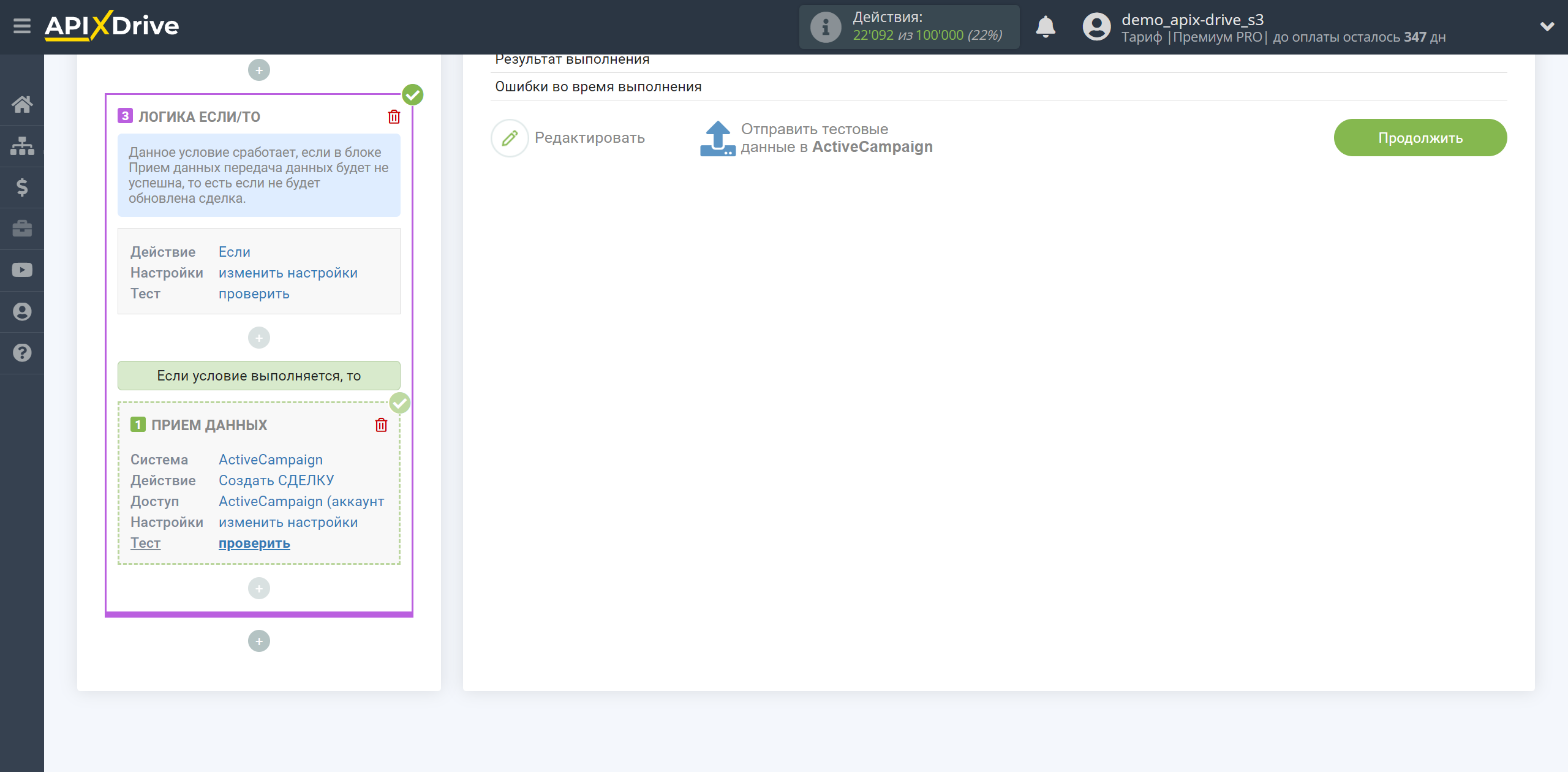Click изменить настройки in Прием данных
Image resolution: width=1568 pixels, height=772 pixels.
coord(288,522)
